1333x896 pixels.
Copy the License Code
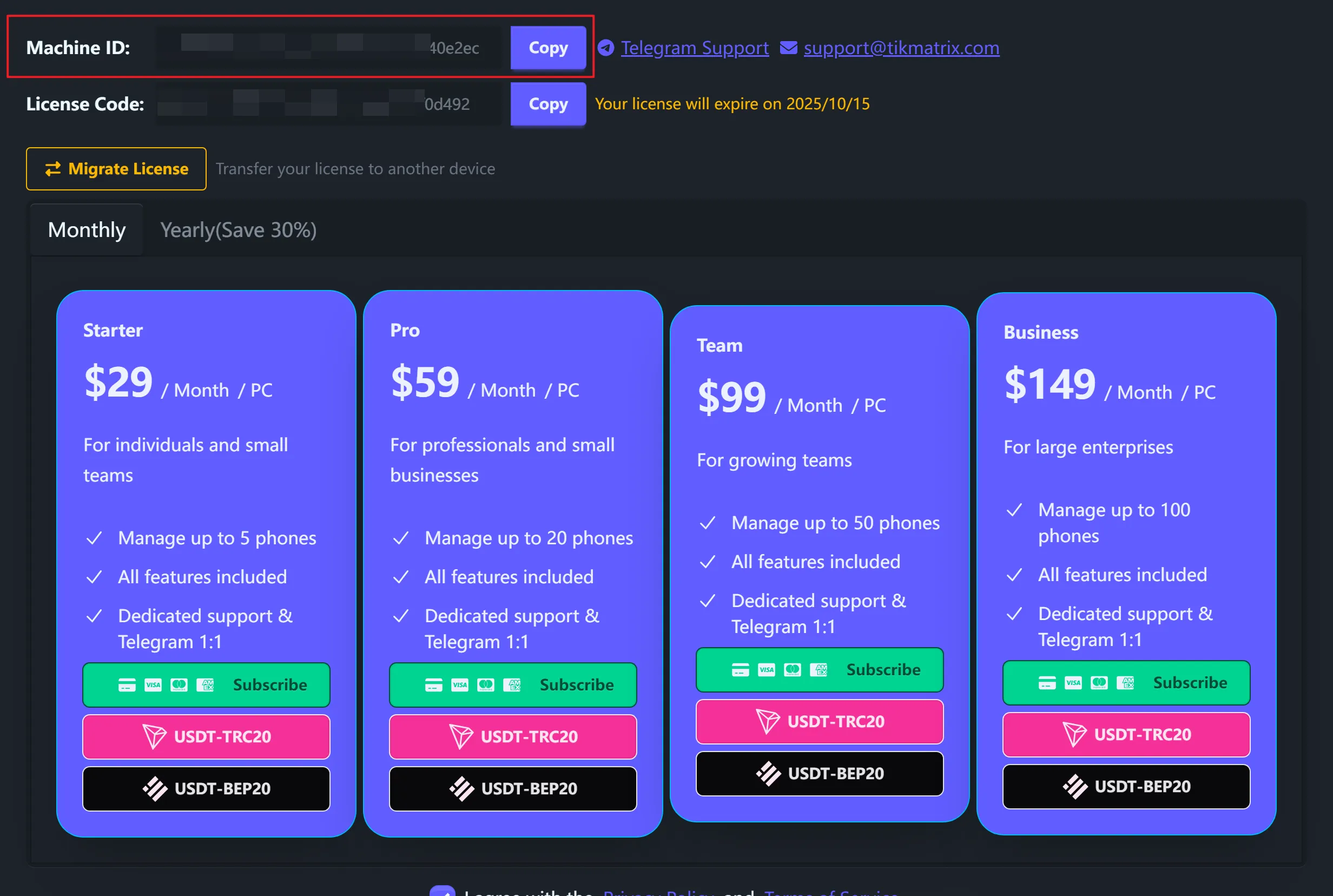pyautogui.click(x=548, y=104)
